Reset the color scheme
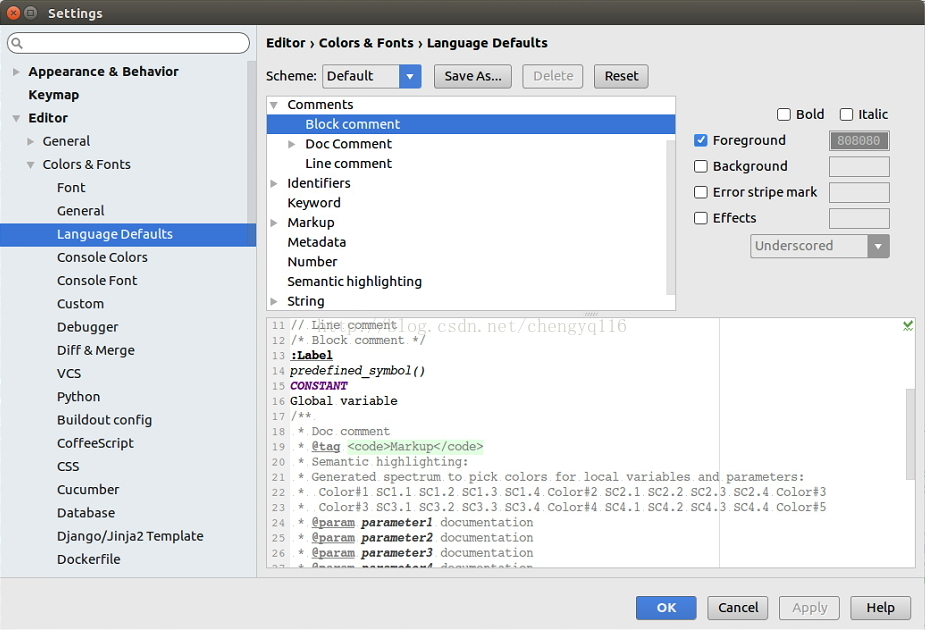925x630 pixels. click(620, 76)
